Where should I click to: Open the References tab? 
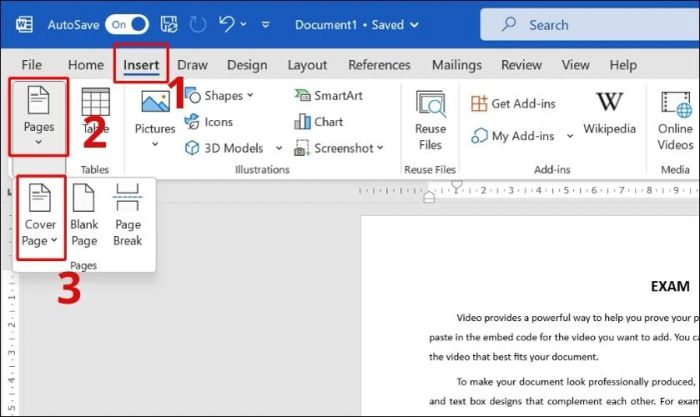click(379, 65)
